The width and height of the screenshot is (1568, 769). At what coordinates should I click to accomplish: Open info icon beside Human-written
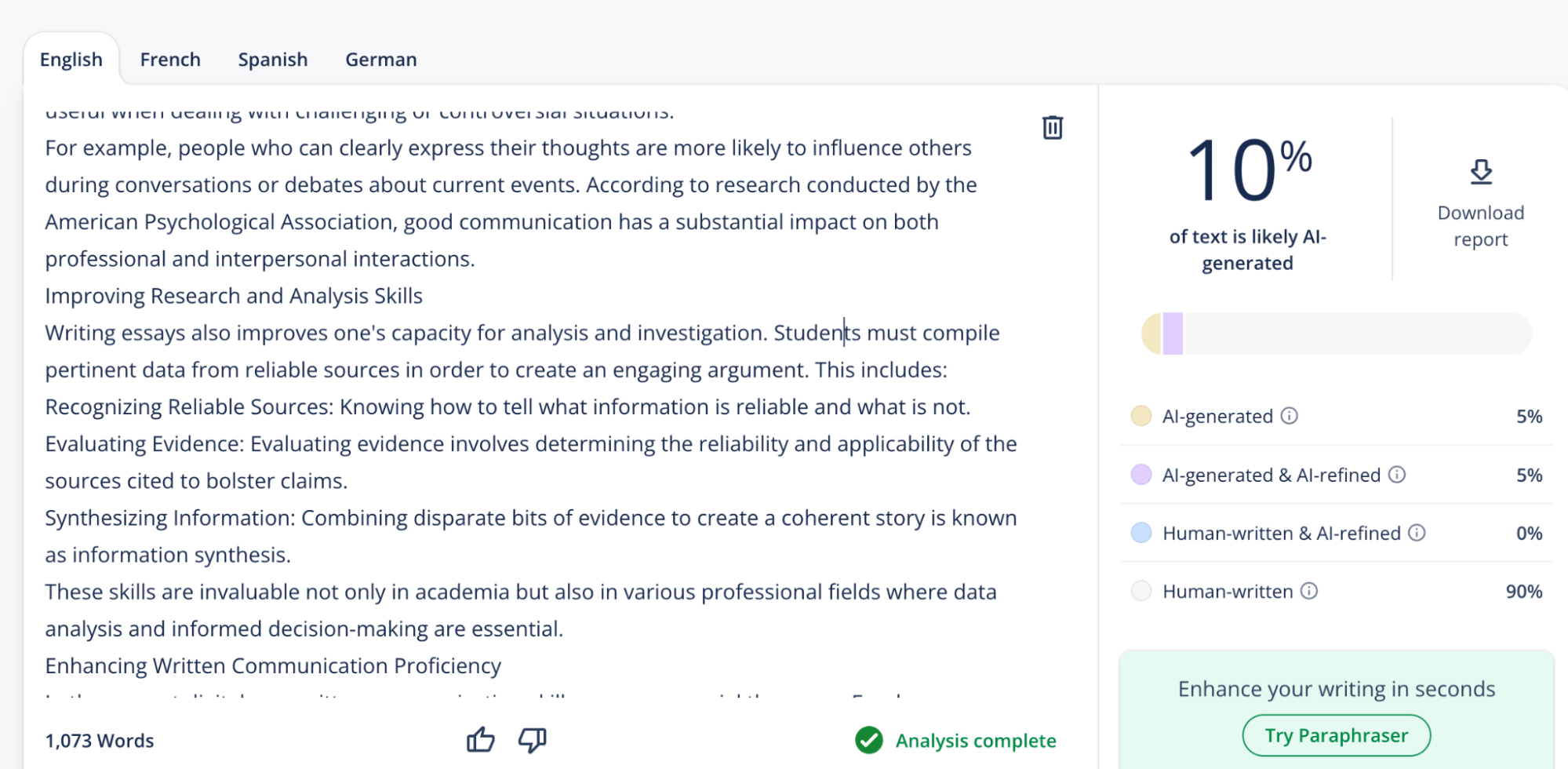point(1309,591)
